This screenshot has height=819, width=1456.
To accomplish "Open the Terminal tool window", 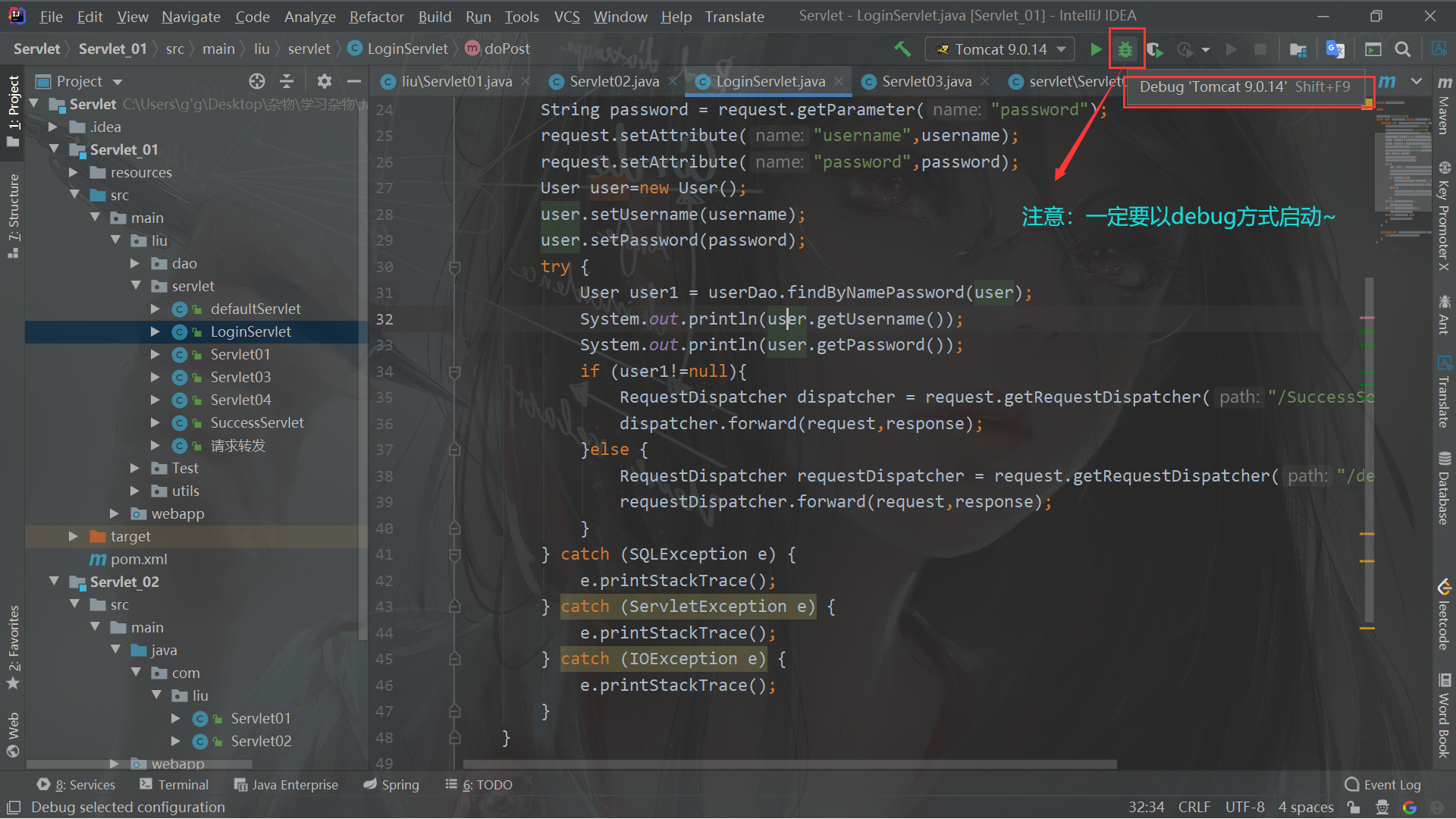I will (x=174, y=785).
